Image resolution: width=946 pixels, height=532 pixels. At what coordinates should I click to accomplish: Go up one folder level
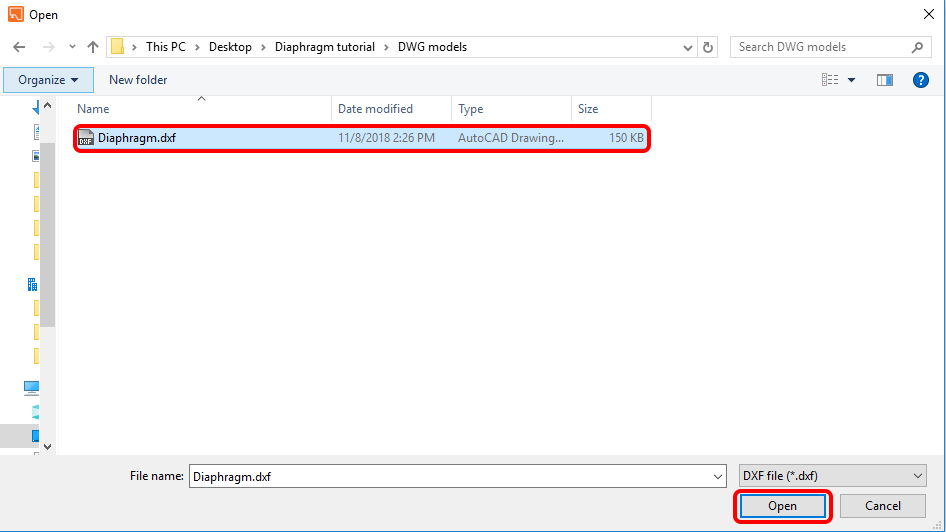pyautogui.click(x=92, y=47)
